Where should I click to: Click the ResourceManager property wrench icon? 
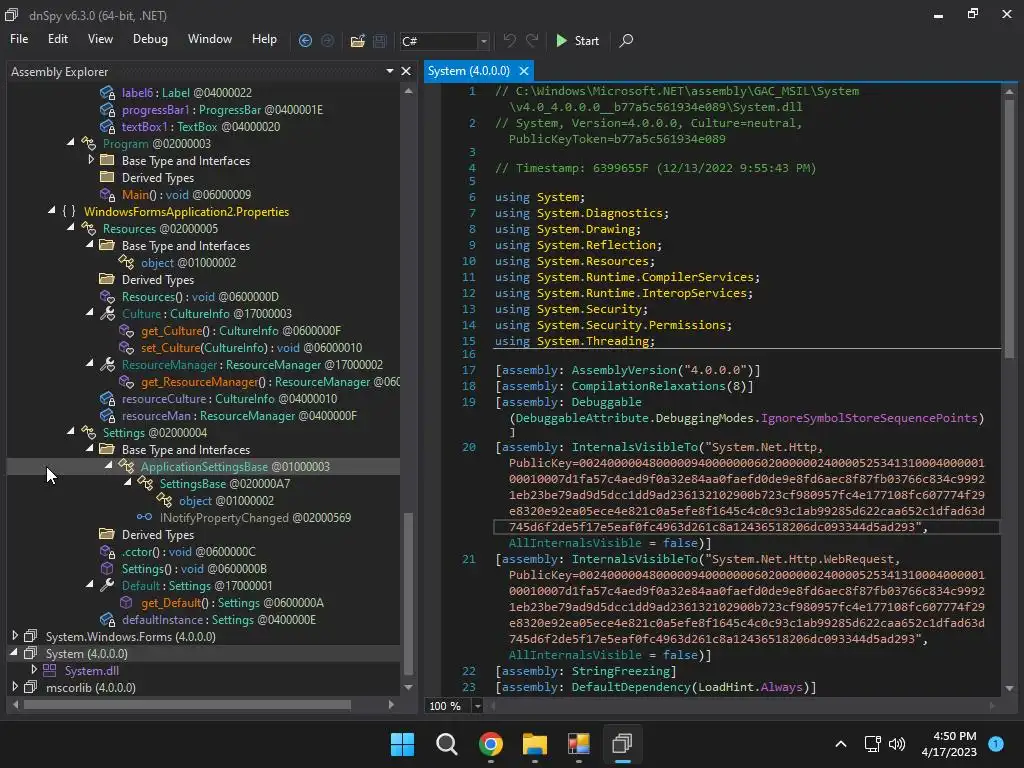coord(107,364)
